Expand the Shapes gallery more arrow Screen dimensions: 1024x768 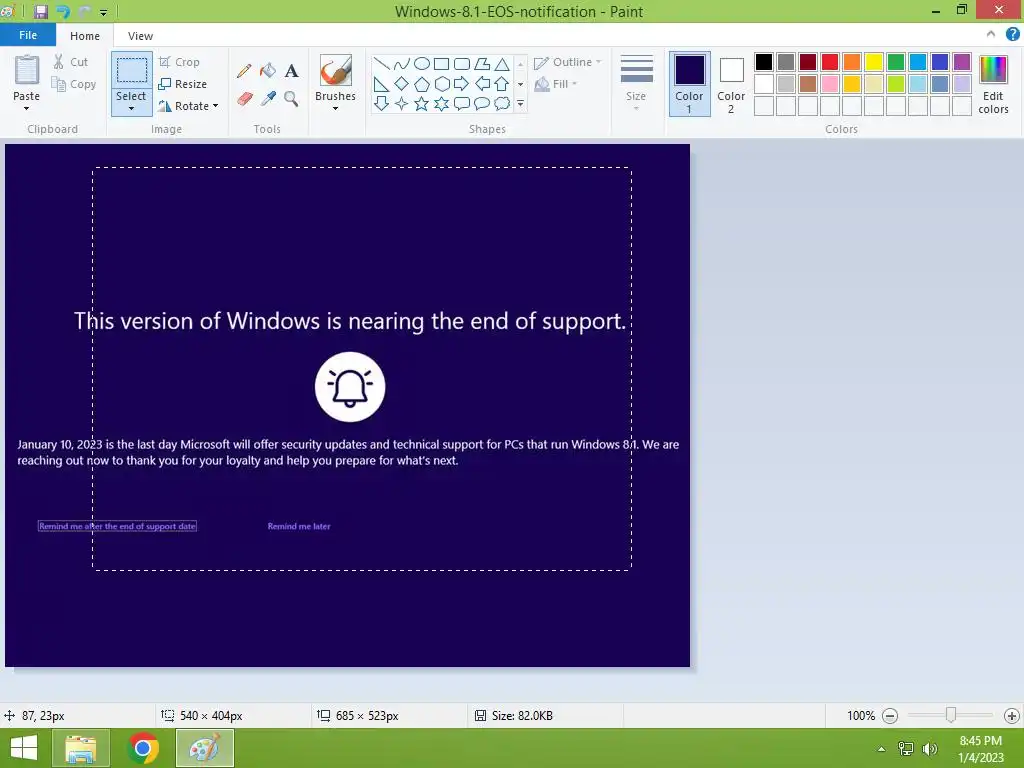click(520, 104)
